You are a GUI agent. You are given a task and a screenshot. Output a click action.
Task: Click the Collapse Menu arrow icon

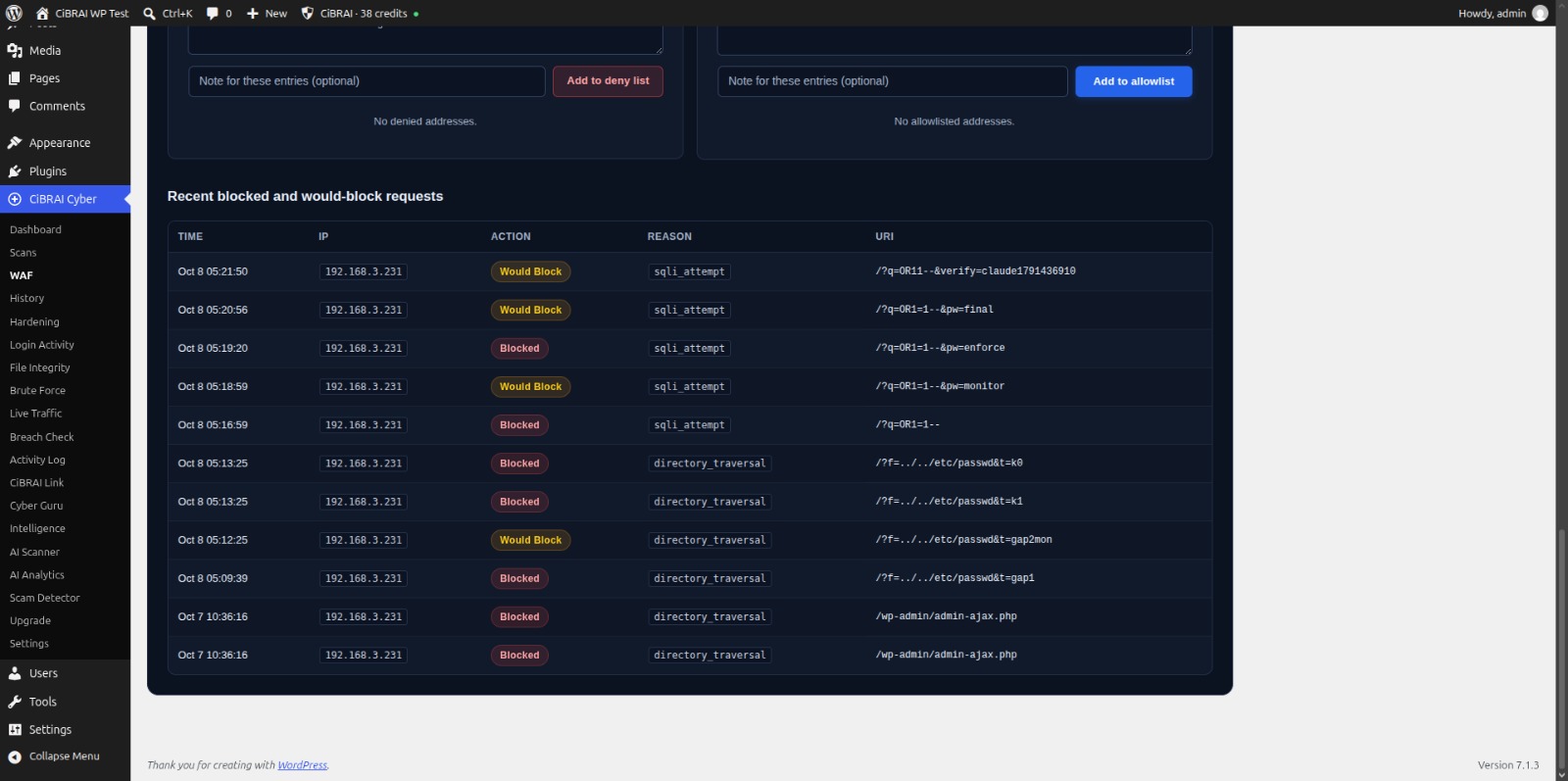[15, 757]
